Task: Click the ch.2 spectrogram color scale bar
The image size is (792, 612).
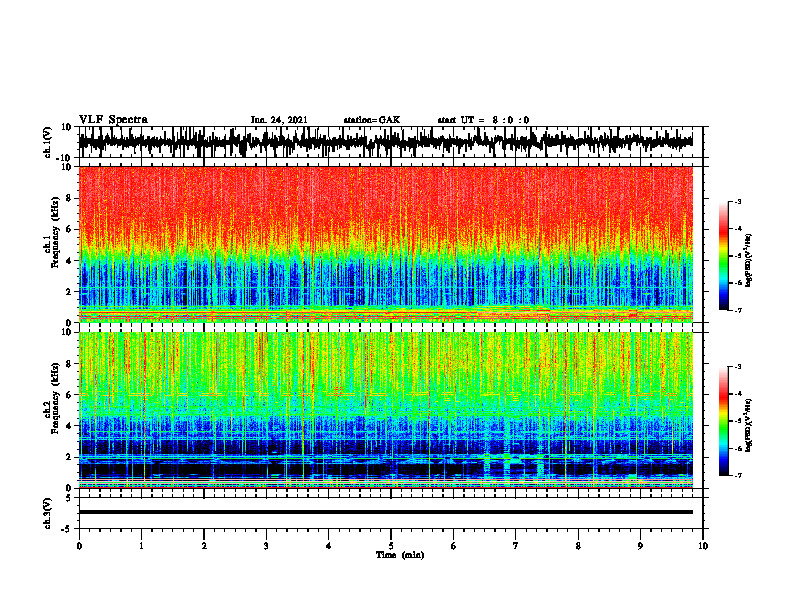Action: point(724,421)
